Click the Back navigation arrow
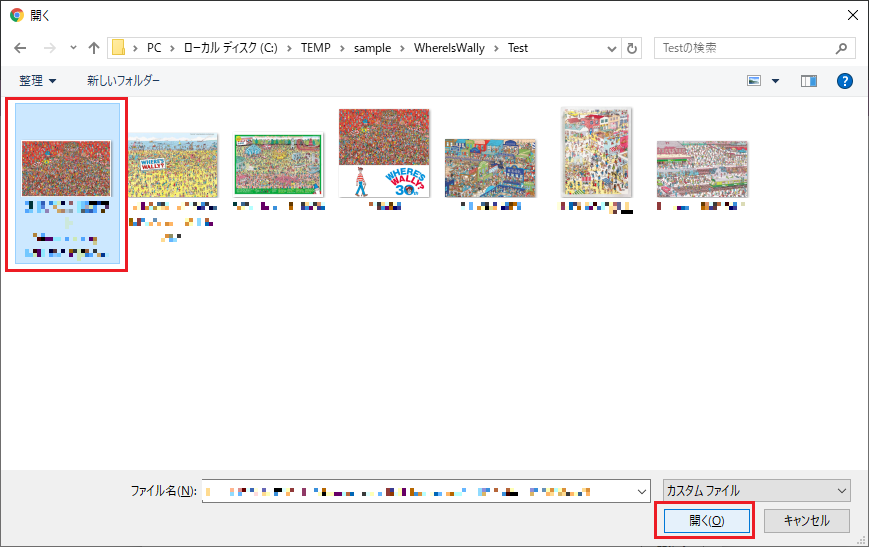The width and height of the screenshot is (869, 547). click(20, 48)
